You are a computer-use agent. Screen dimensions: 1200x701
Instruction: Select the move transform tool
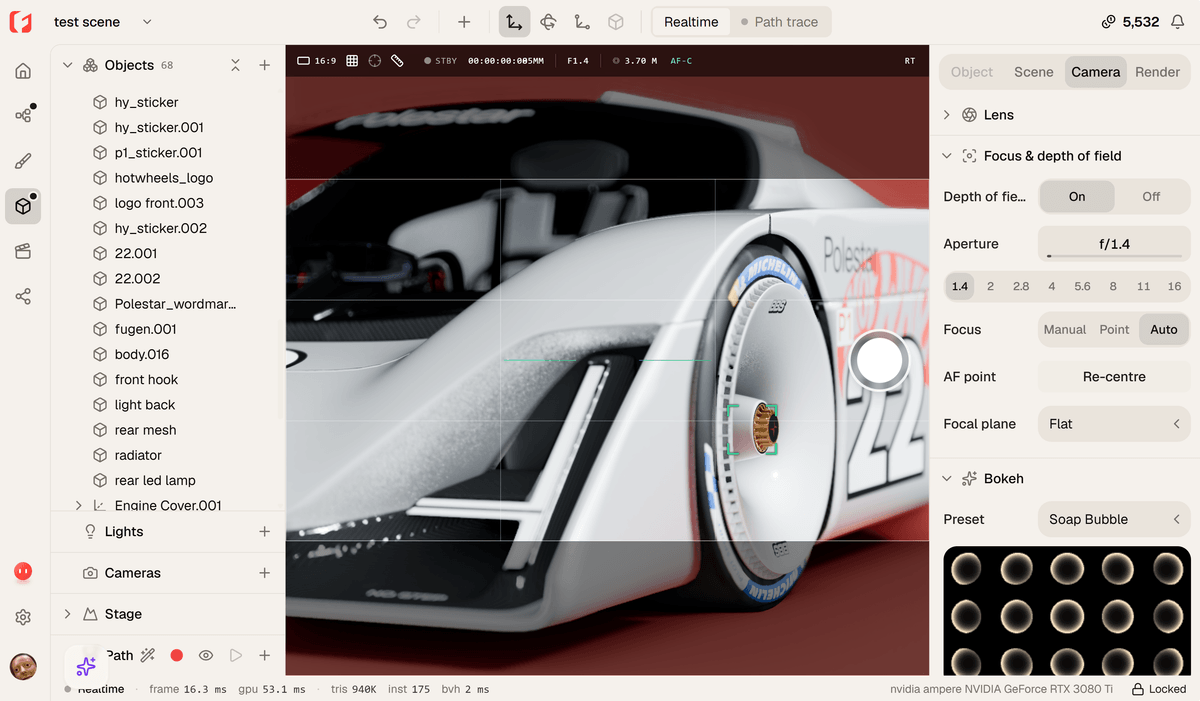coord(515,22)
